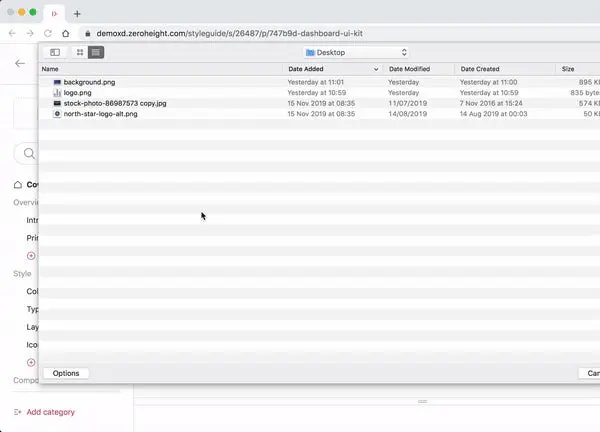Viewport: 600px width, 432px height.
Task: Click the north-star-logo-alt.png file icon
Action: [x=57, y=114]
